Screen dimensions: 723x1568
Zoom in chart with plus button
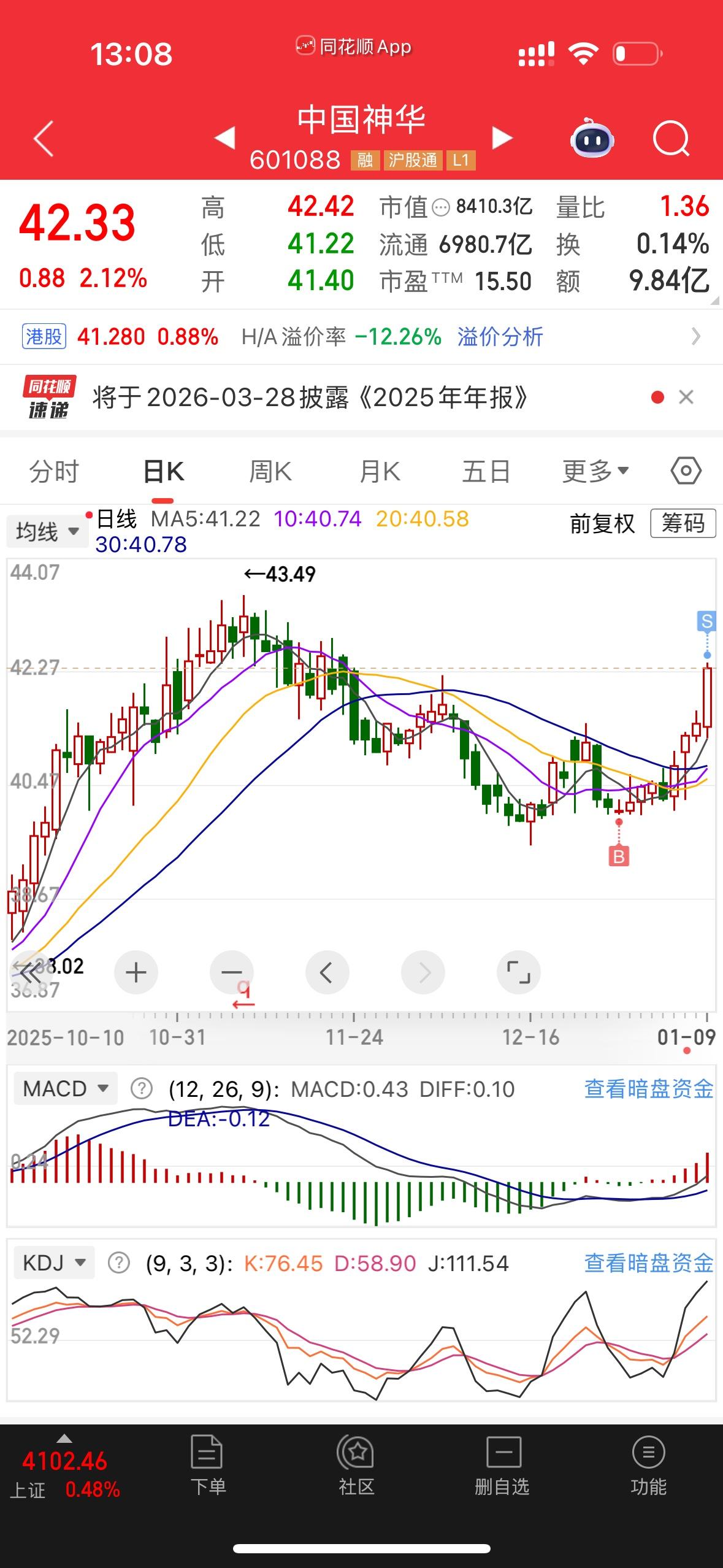click(136, 973)
